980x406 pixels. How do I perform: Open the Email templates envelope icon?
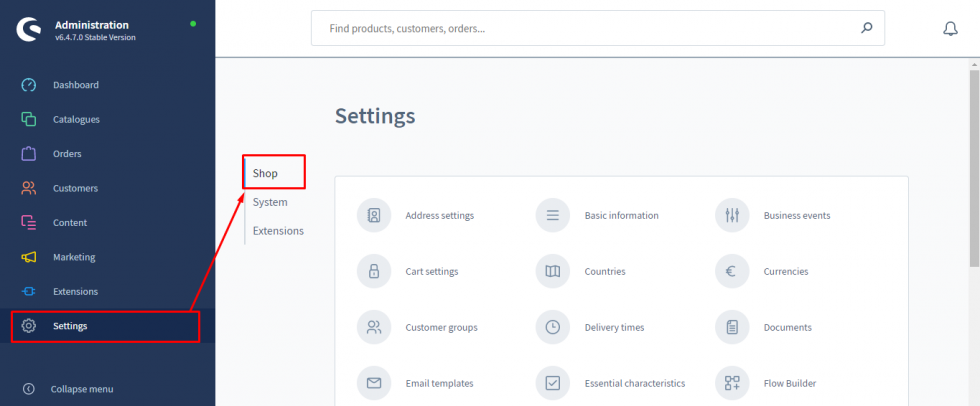[373, 383]
